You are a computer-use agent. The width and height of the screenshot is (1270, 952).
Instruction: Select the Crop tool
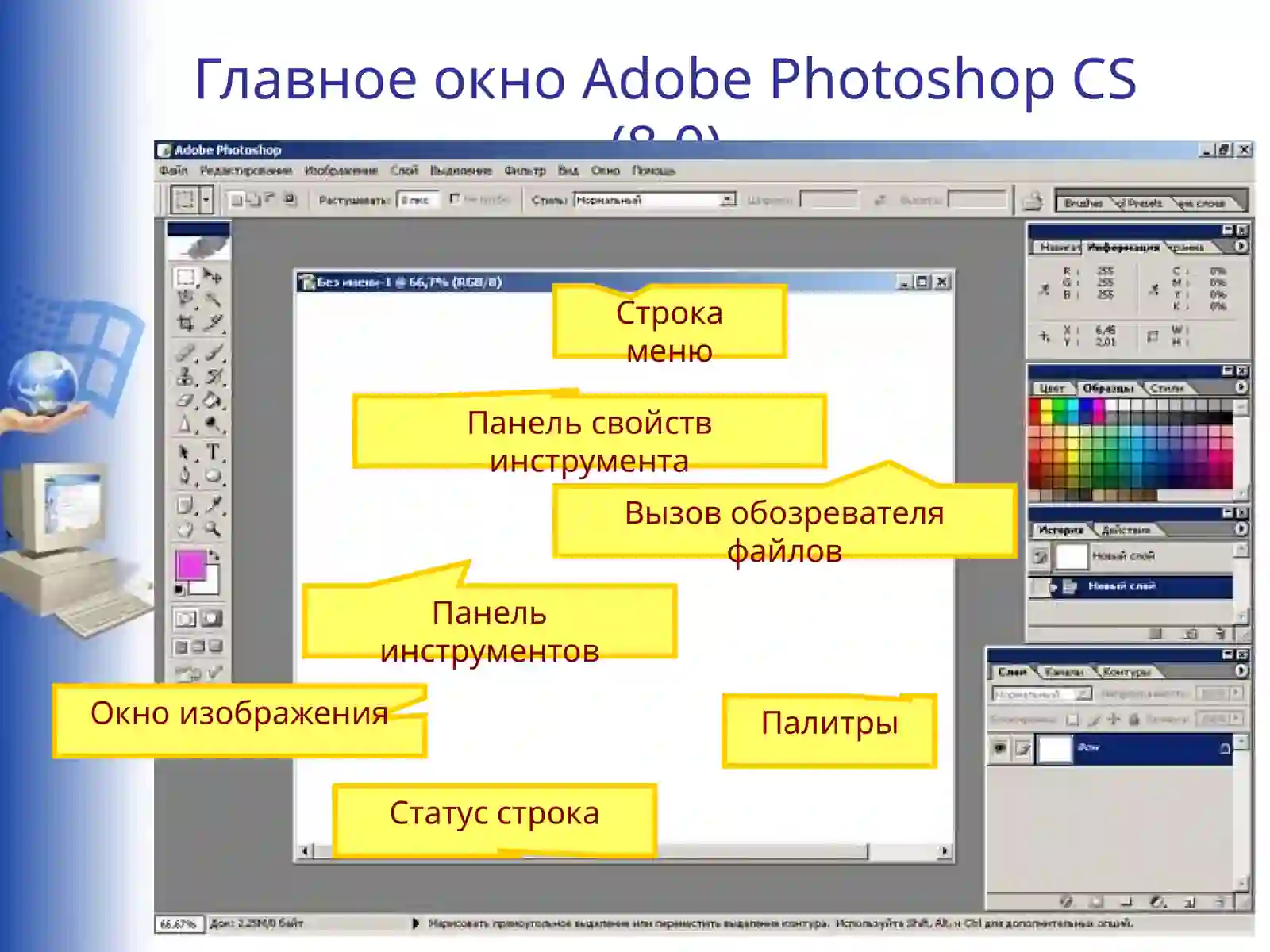coord(185,323)
